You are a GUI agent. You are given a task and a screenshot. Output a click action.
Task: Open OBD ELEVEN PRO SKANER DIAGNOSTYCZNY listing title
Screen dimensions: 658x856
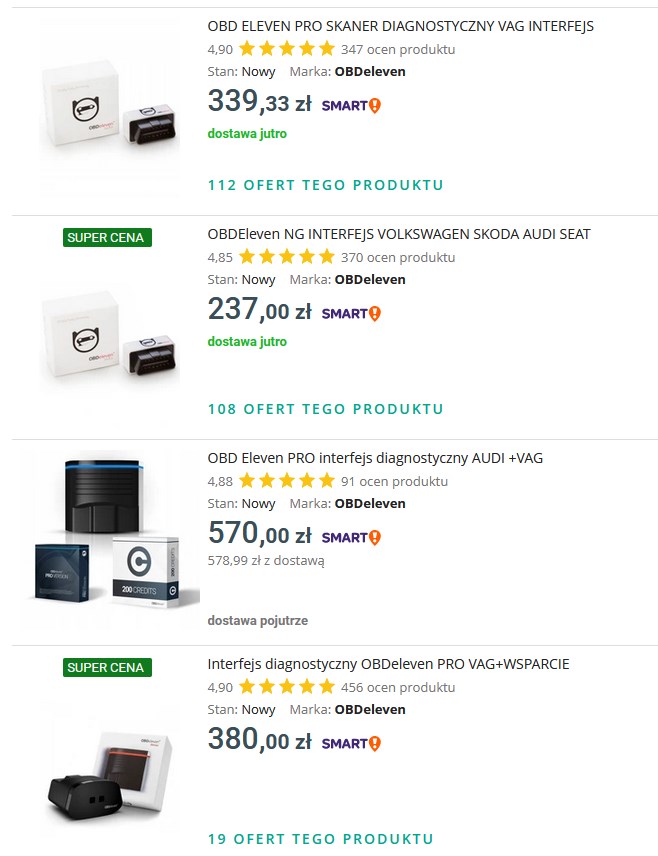tap(400, 26)
